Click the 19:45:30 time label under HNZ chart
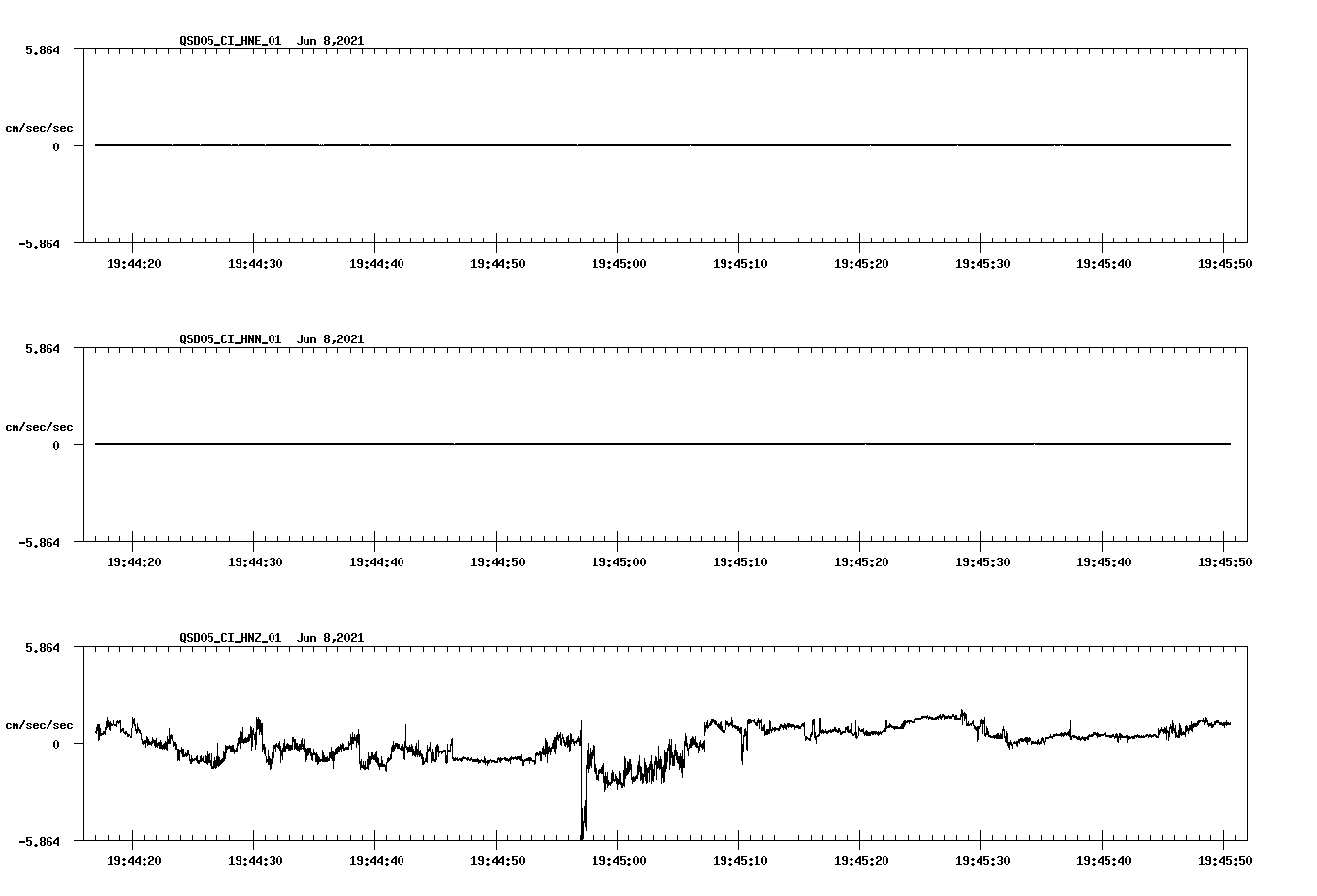Image resolution: width=1317 pixels, height=896 pixels. pos(981,860)
